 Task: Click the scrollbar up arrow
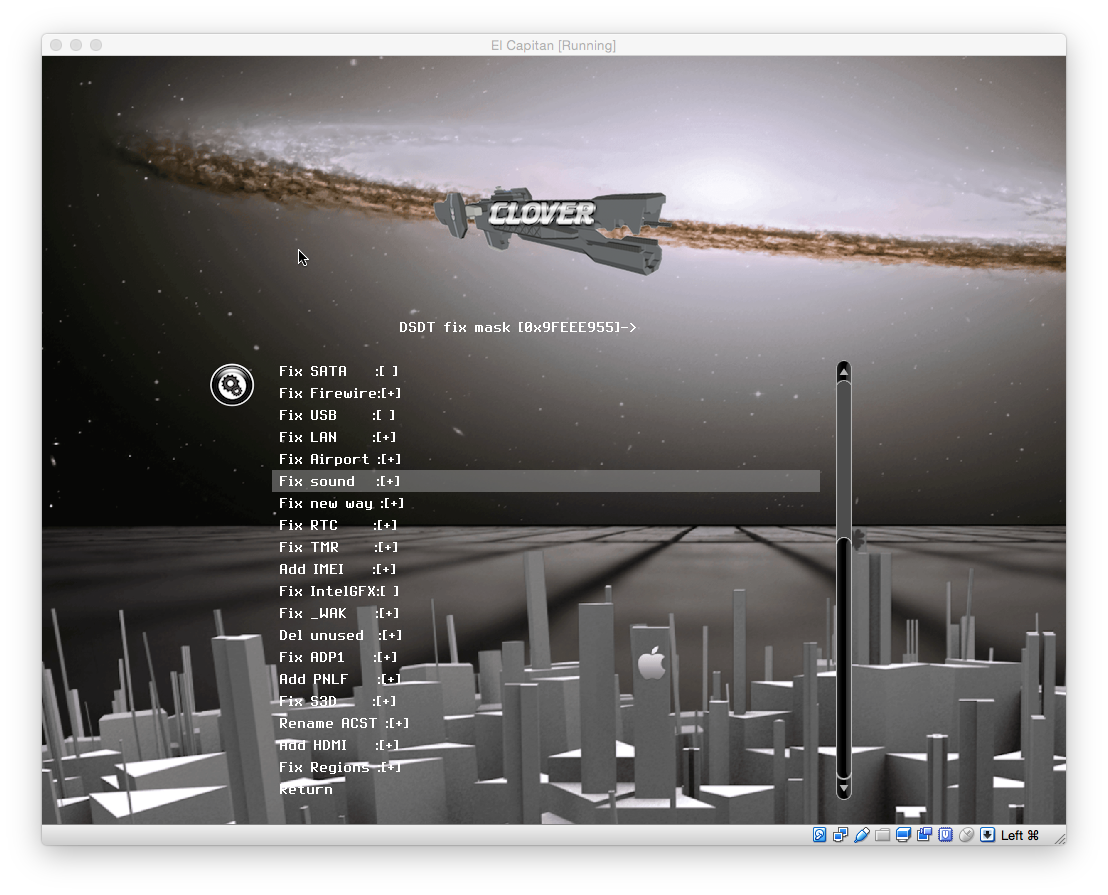click(x=844, y=371)
